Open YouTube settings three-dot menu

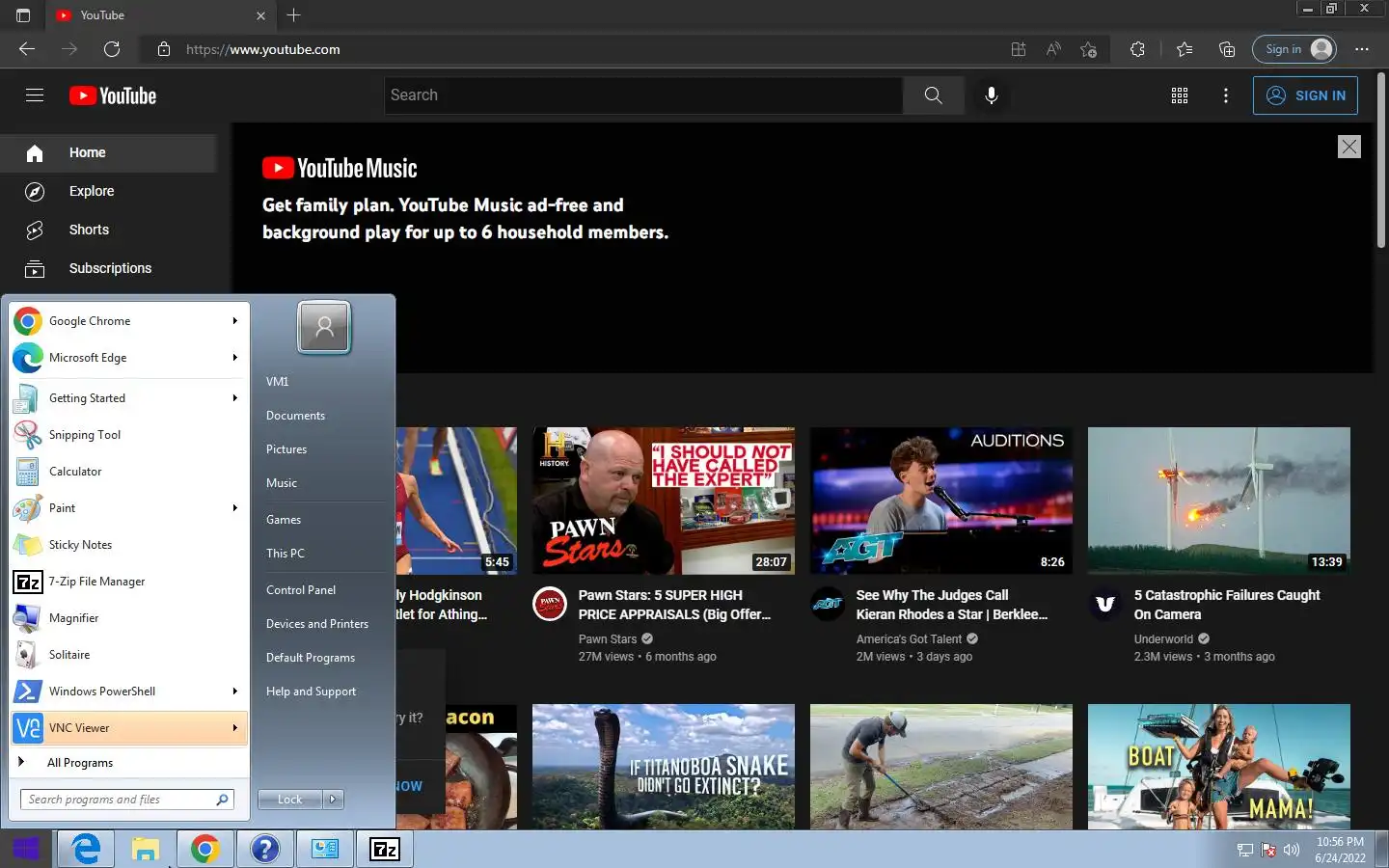click(x=1225, y=95)
